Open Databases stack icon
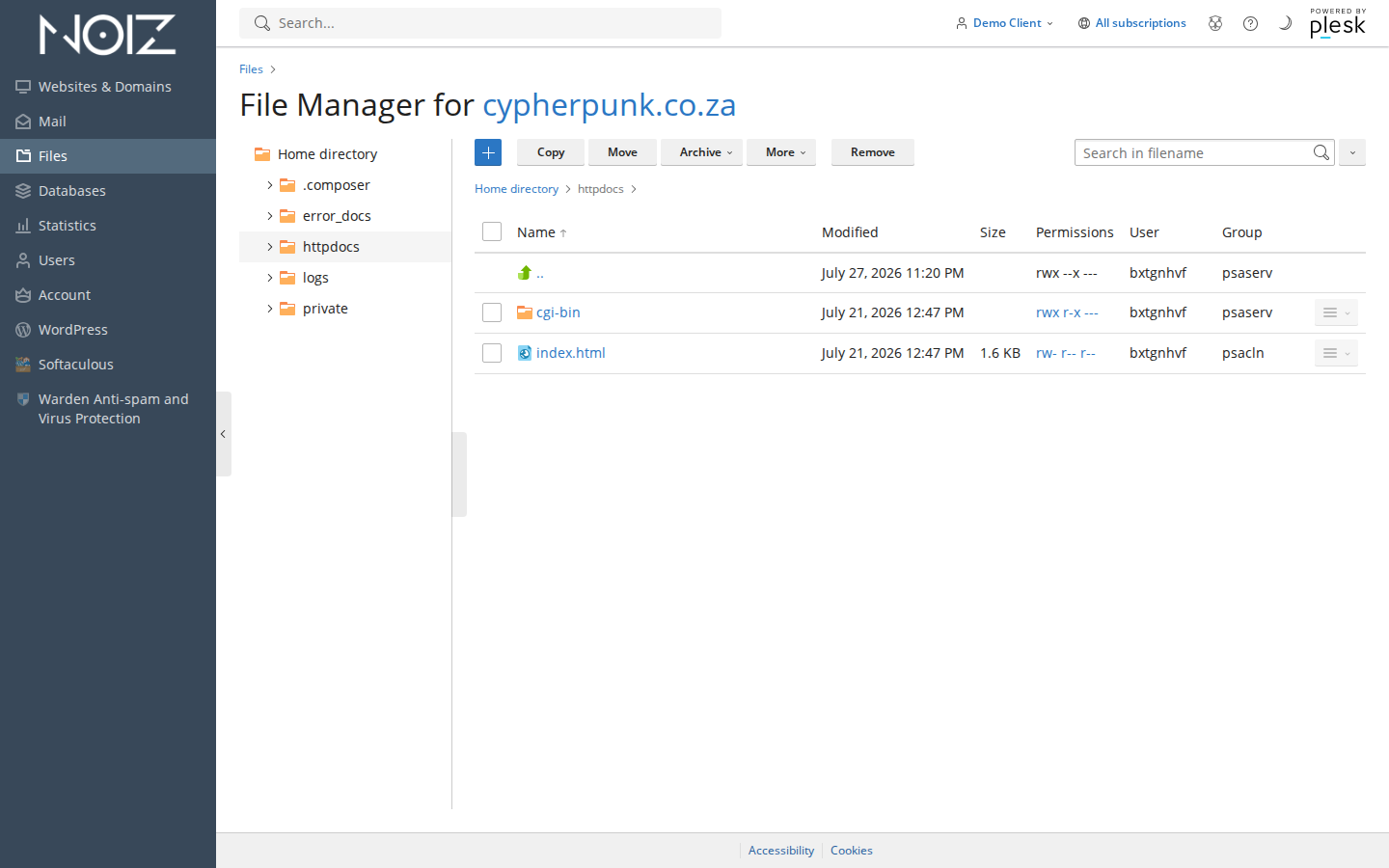The width and height of the screenshot is (1389, 868). click(x=23, y=191)
